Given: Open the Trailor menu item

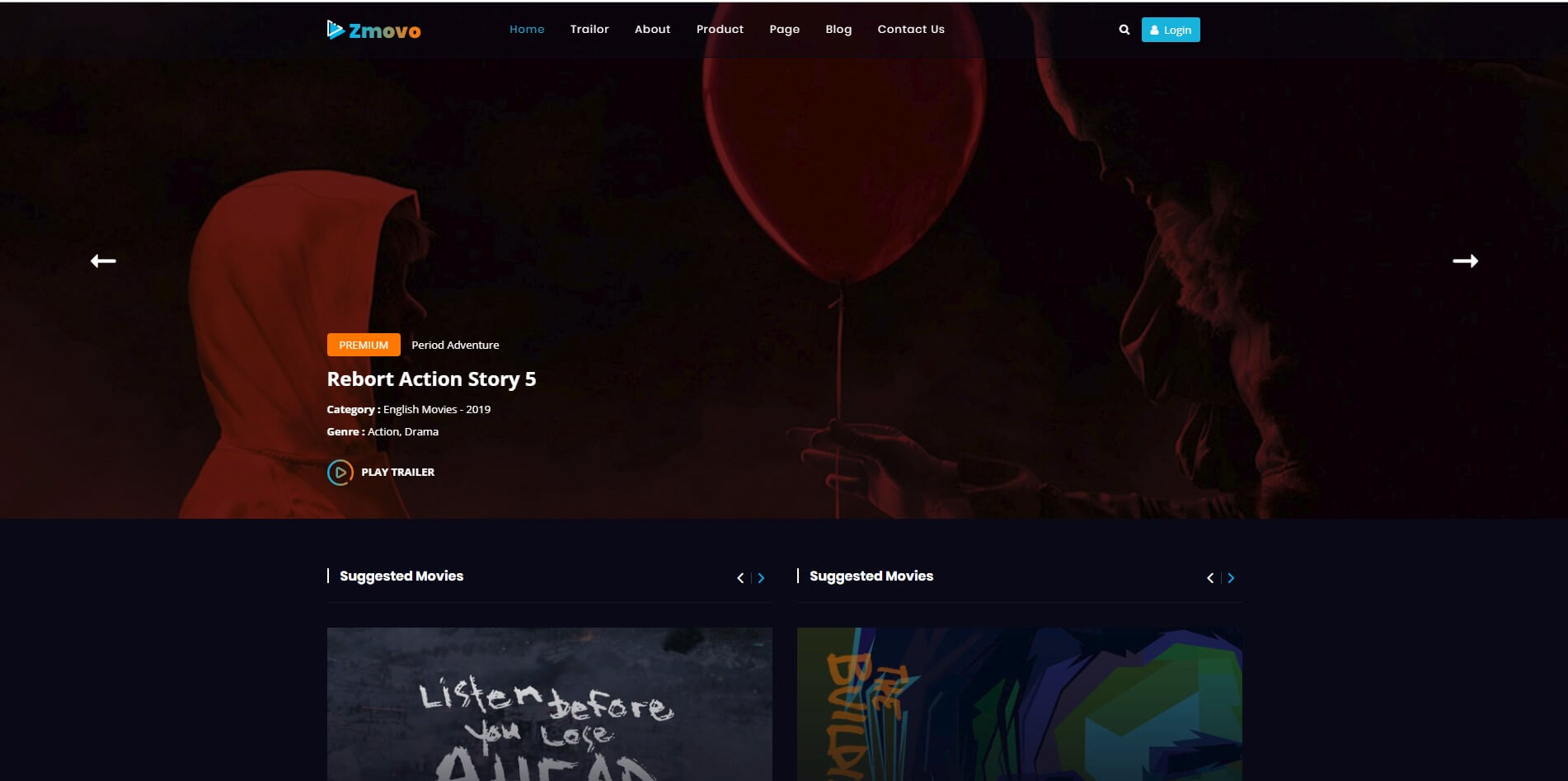Looking at the screenshot, I should pyautogui.click(x=589, y=29).
